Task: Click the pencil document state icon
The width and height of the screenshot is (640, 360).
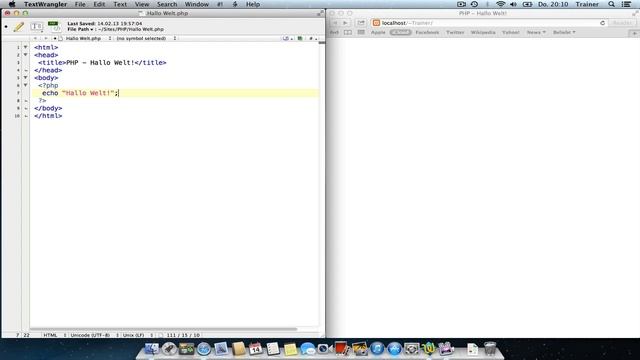Action: pyautogui.click(x=19, y=27)
